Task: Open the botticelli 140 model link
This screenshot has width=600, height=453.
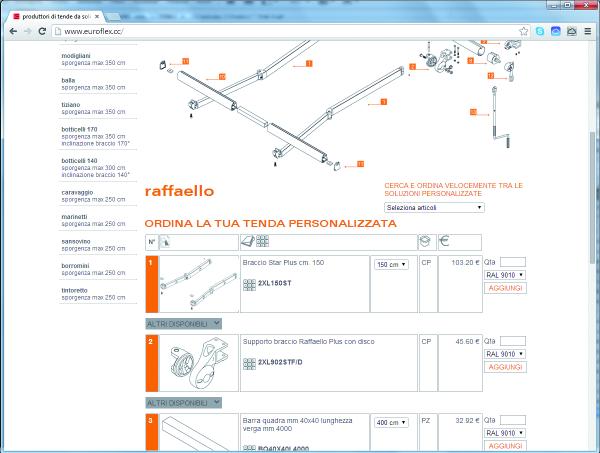Action: point(79,161)
